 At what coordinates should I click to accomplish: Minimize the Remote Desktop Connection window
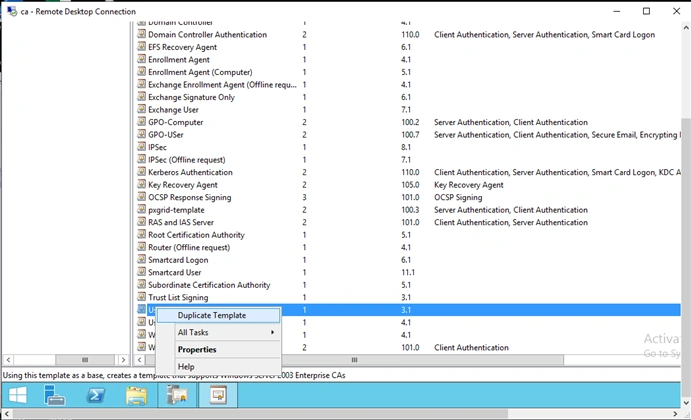617,11
